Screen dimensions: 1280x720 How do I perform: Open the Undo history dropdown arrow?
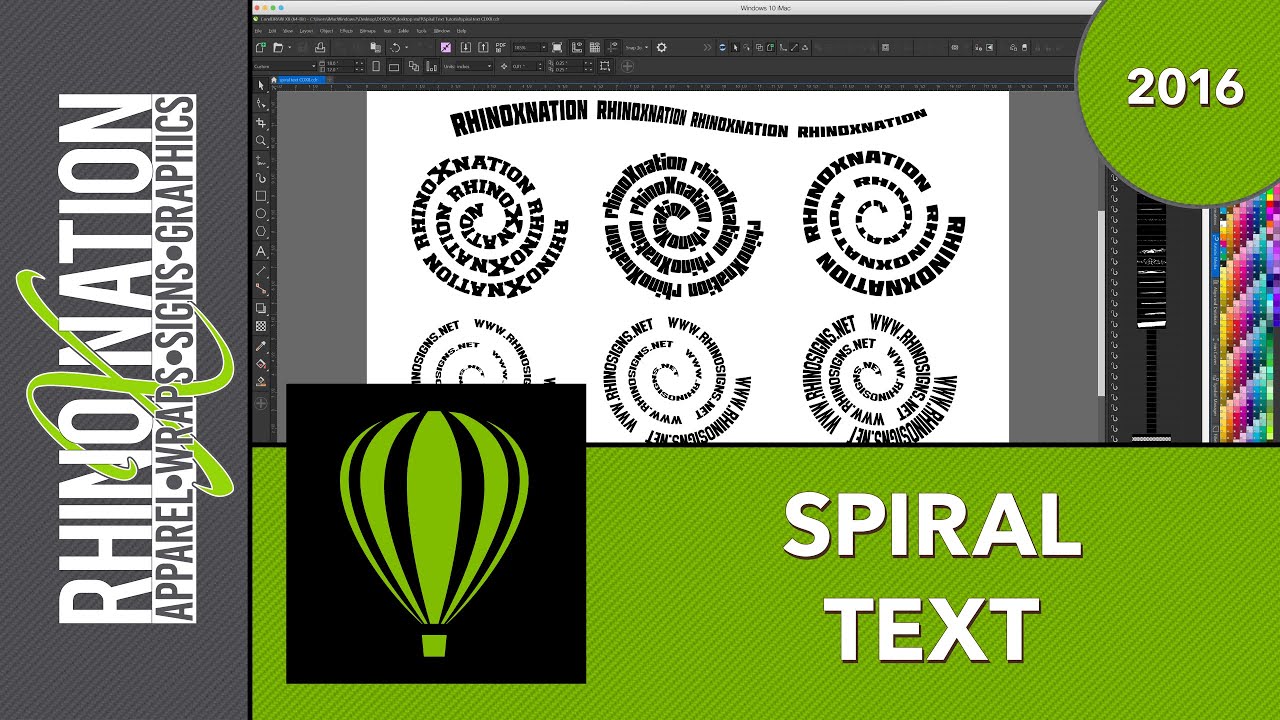coord(406,47)
